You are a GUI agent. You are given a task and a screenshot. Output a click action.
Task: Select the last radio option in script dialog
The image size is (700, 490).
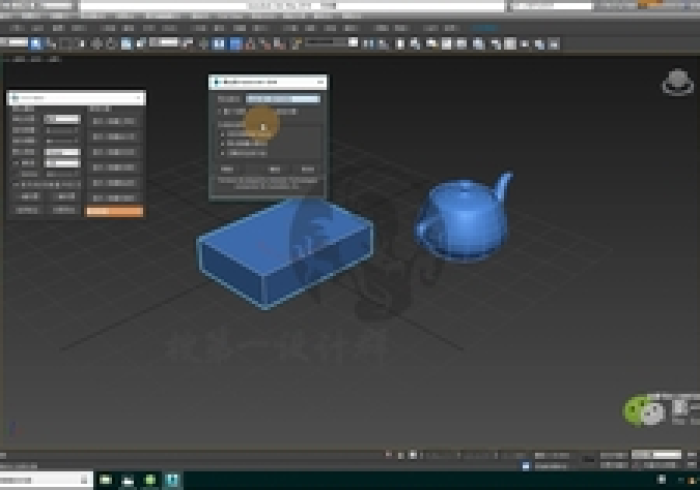(x=222, y=154)
